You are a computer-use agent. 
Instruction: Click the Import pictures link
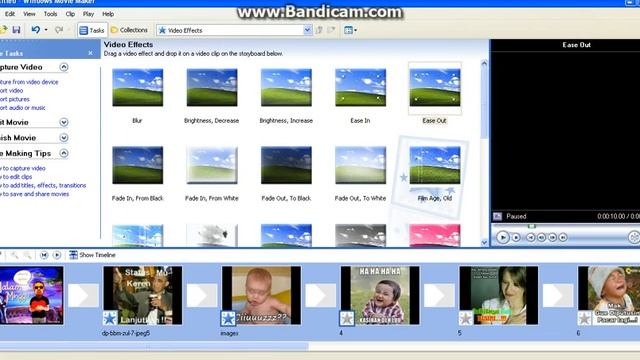pyautogui.click(x=15, y=99)
